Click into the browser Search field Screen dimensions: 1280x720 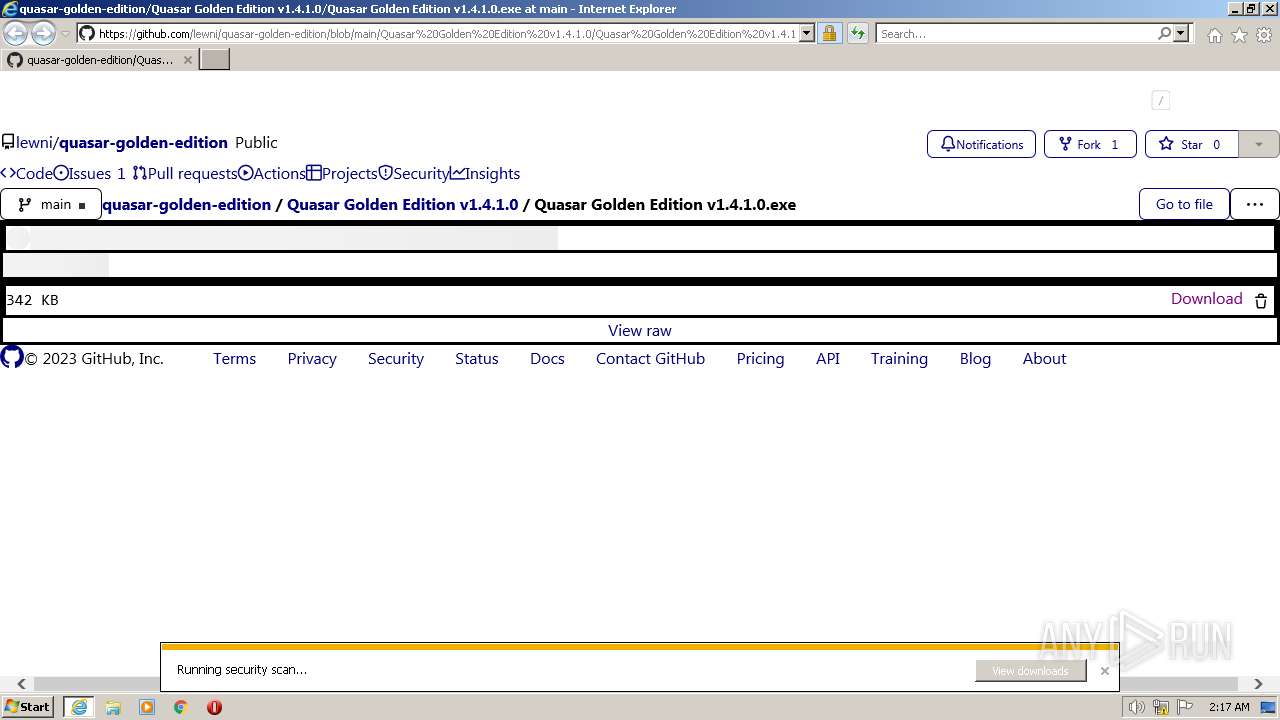(1015, 34)
